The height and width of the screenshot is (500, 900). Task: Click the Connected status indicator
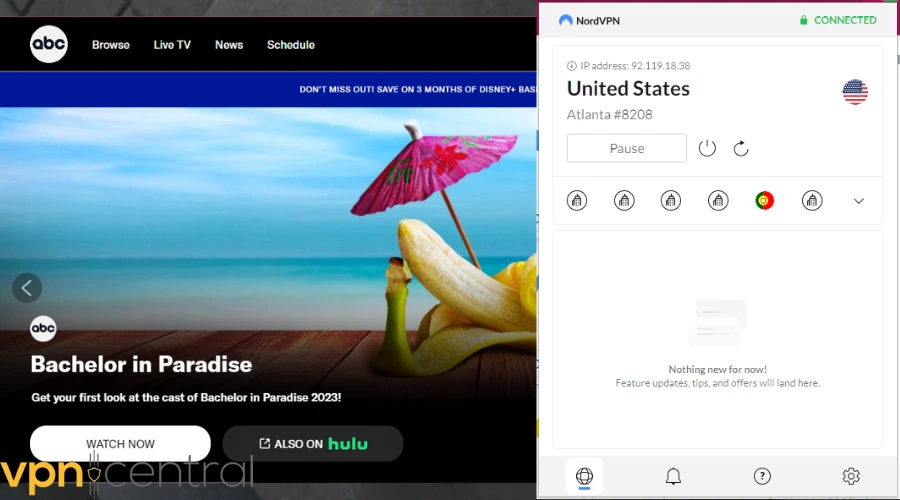(838, 20)
